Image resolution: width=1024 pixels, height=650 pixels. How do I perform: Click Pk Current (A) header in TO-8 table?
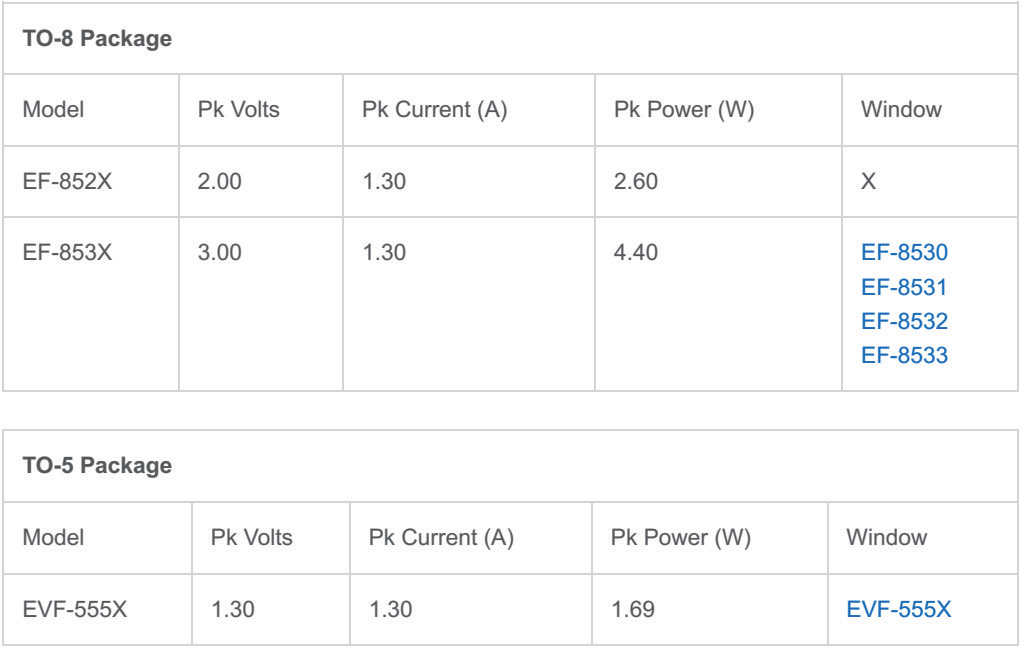pyautogui.click(x=434, y=110)
